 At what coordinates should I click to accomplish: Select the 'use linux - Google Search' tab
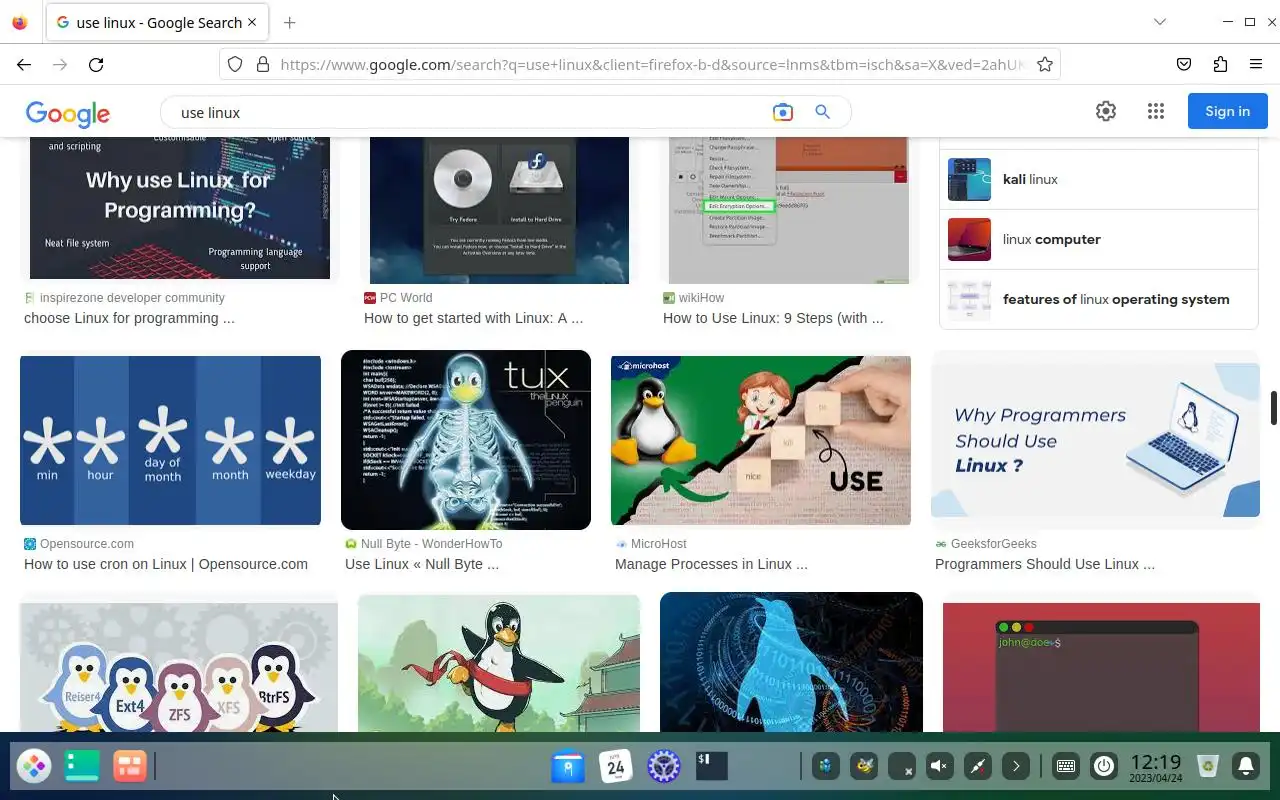coord(156,22)
